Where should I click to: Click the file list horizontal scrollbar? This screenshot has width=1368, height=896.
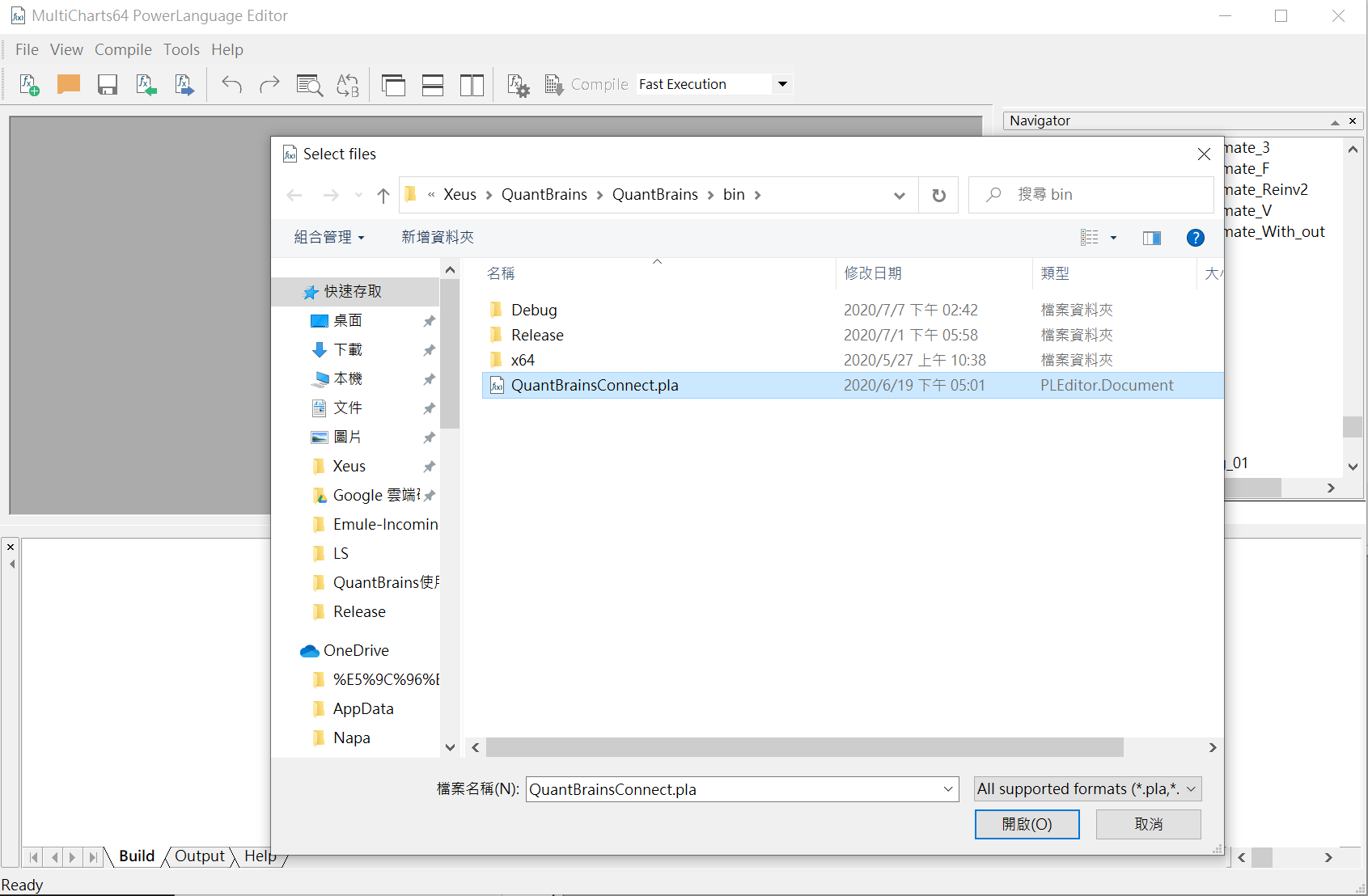point(804,748)
